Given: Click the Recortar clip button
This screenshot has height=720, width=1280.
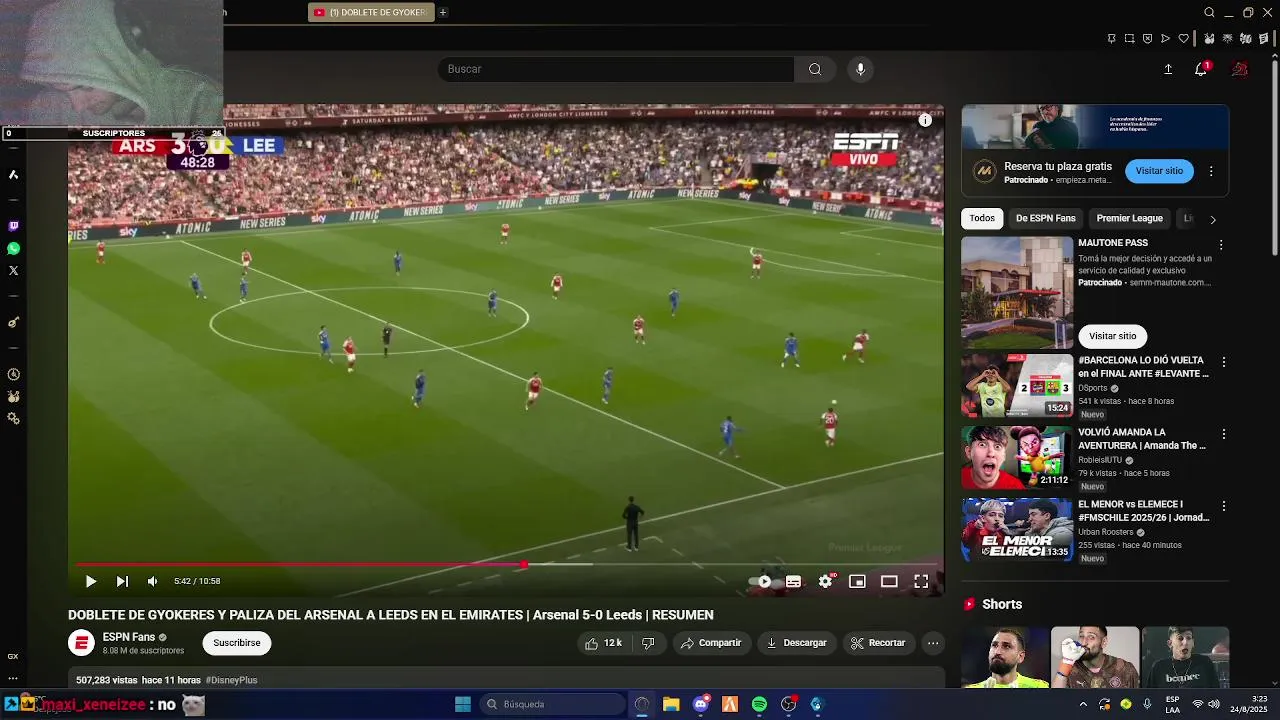Looking at the screenshot, I should click(878, 643).
